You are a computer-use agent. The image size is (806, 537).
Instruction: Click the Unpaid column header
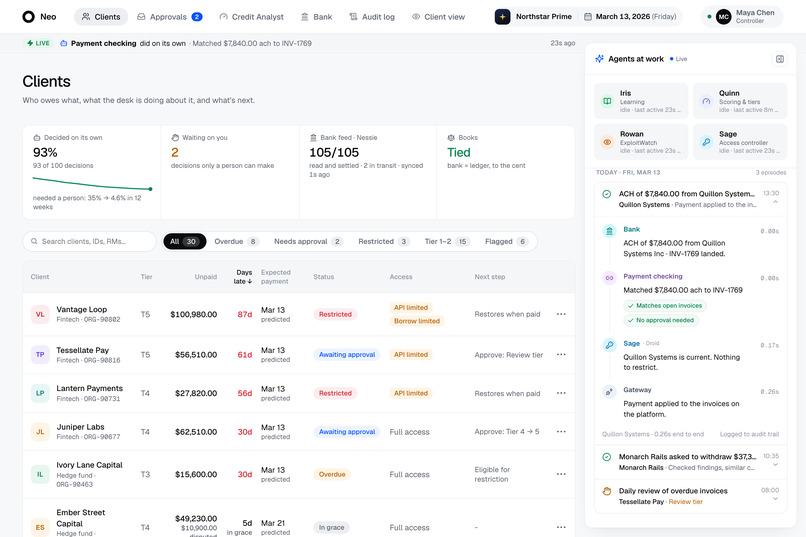coord(206,276)
